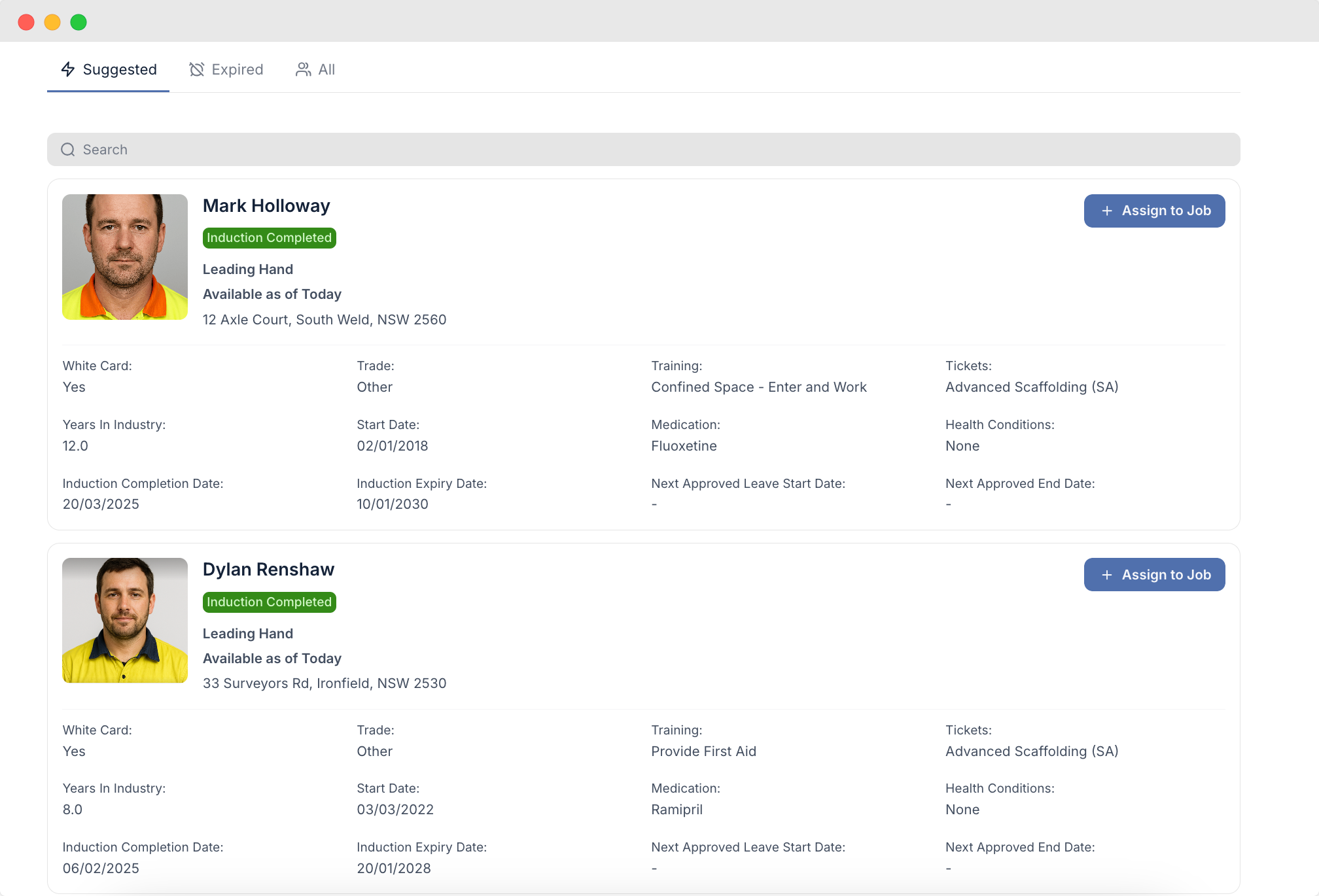Click the people icon beside All

tap(303, 69)
